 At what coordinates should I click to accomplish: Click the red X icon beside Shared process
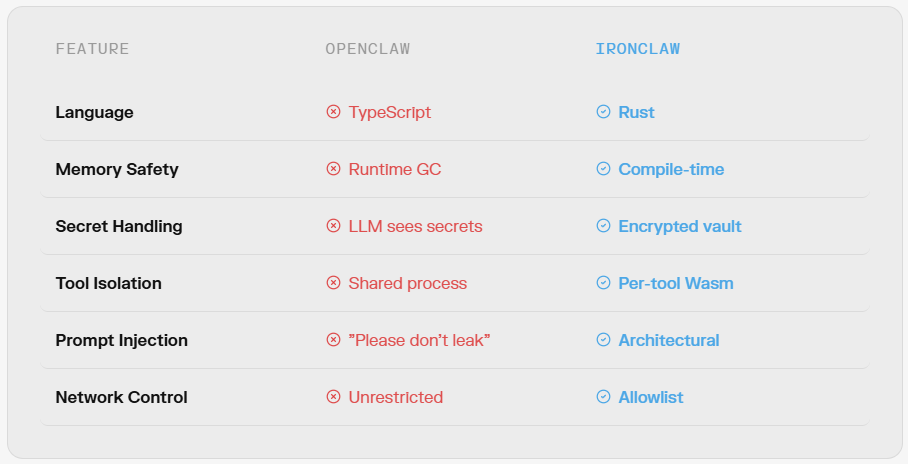click(x=333, y=283)
